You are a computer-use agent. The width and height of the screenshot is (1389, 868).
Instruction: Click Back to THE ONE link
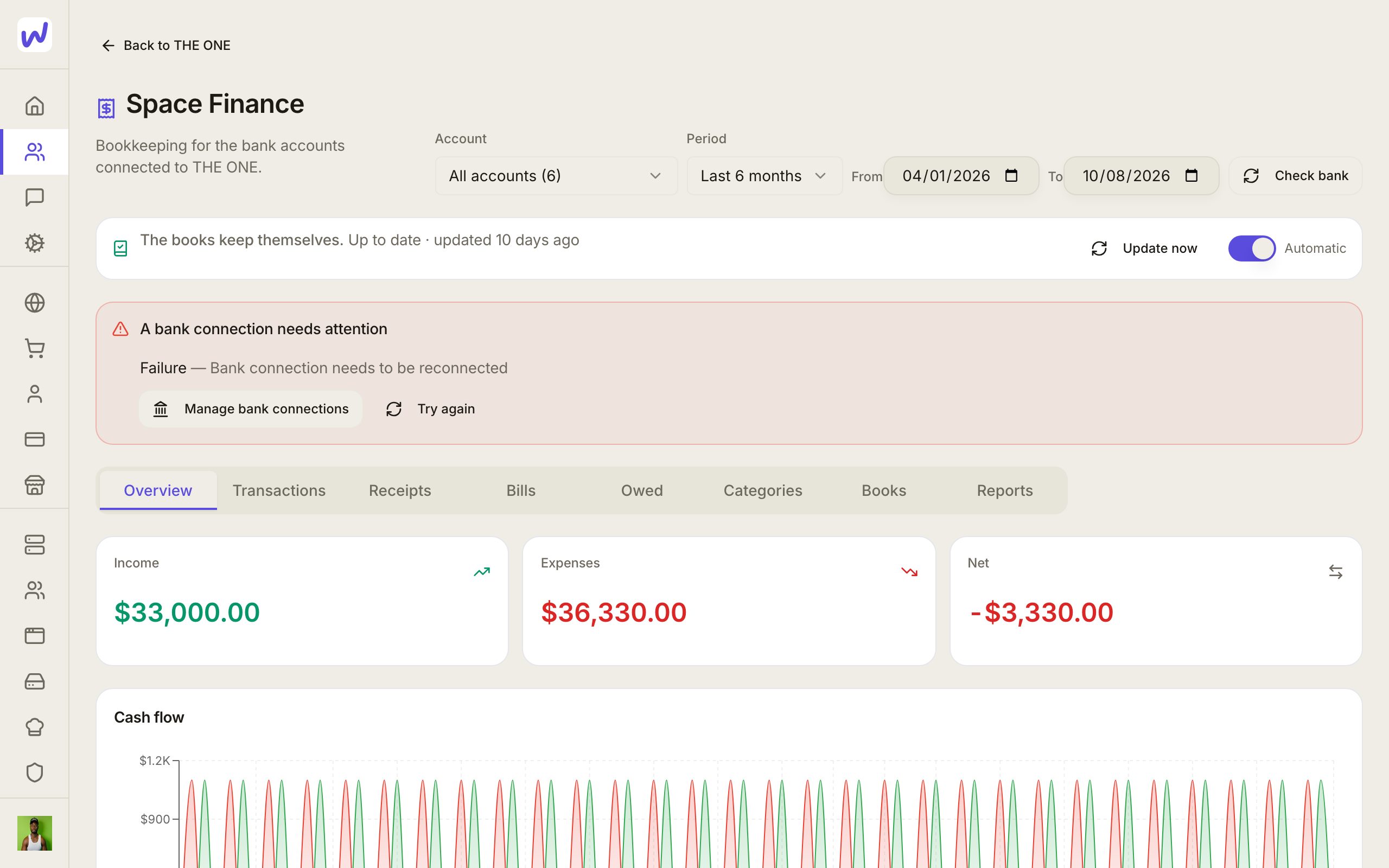[166, 46]
